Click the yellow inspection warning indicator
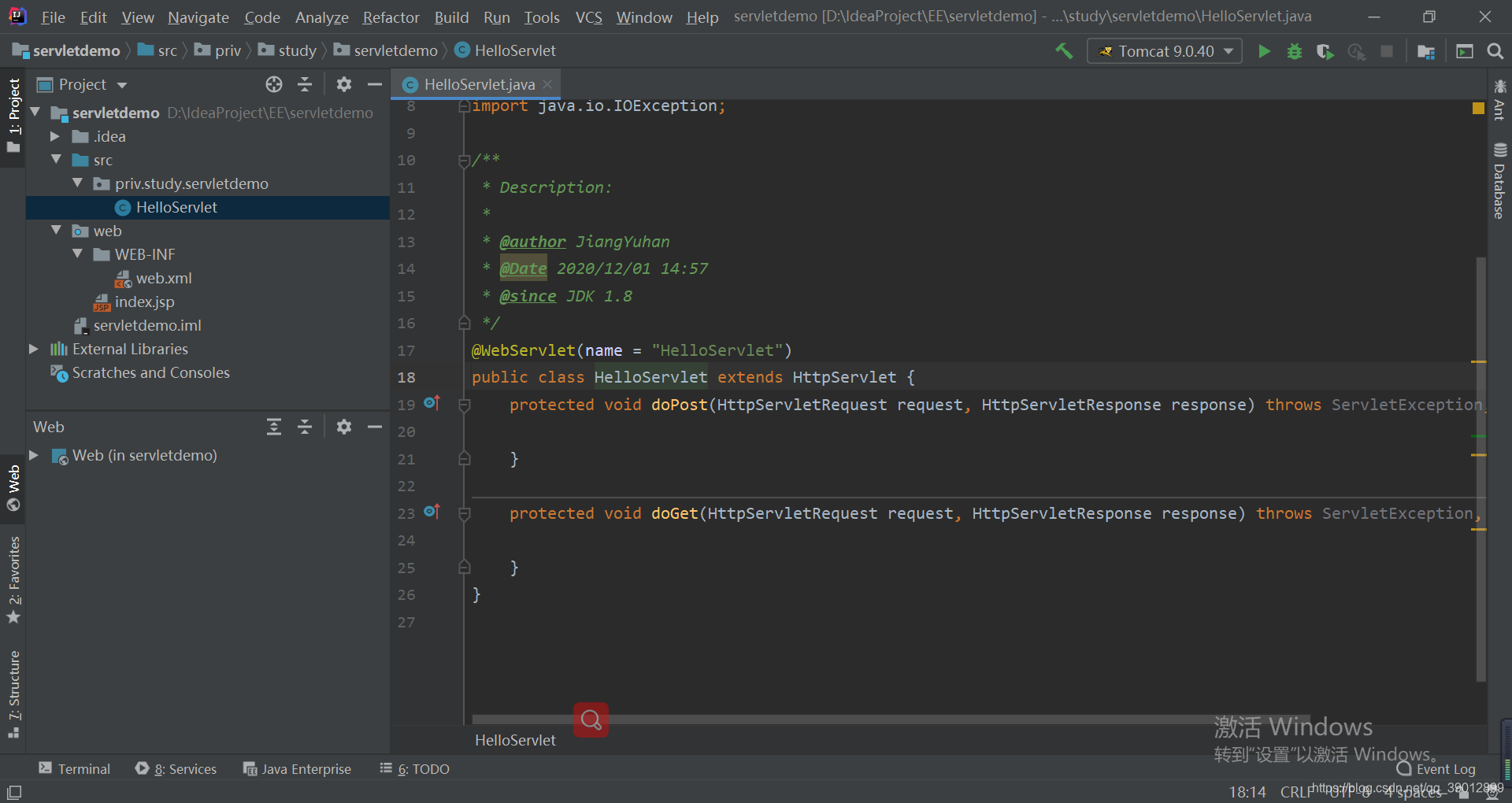1512x803 pixels. (x=1478, y=108)
